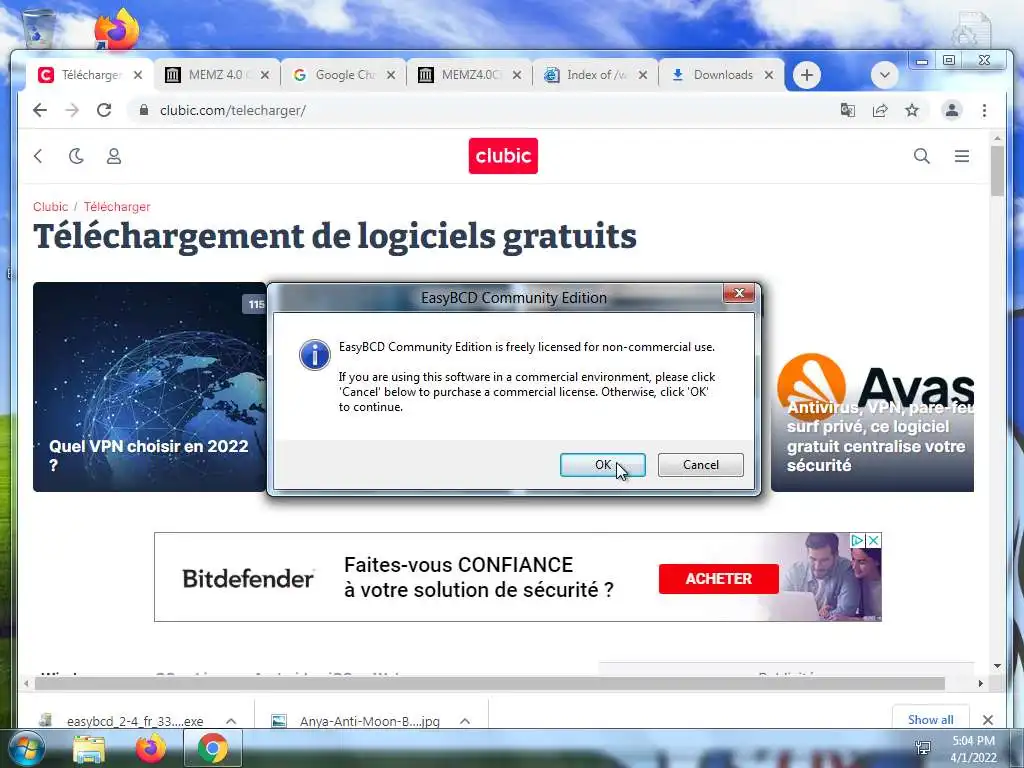Open the Chrome three-dot menu
The height and width of the screenshot is (768, 1024).
coord(984,110)
